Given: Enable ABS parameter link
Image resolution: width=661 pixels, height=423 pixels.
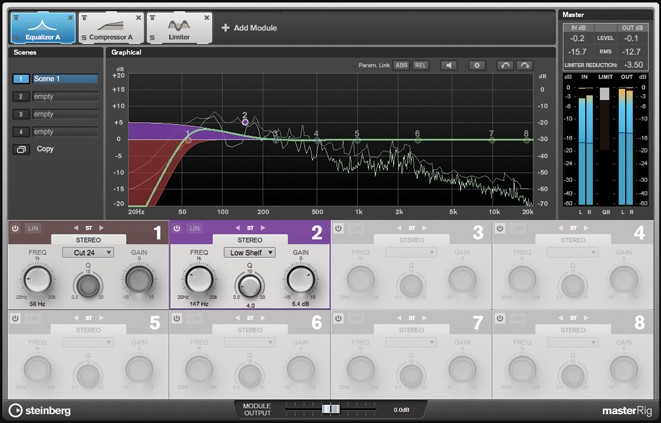Looking at the screenshot, I should tap(401, 65).
